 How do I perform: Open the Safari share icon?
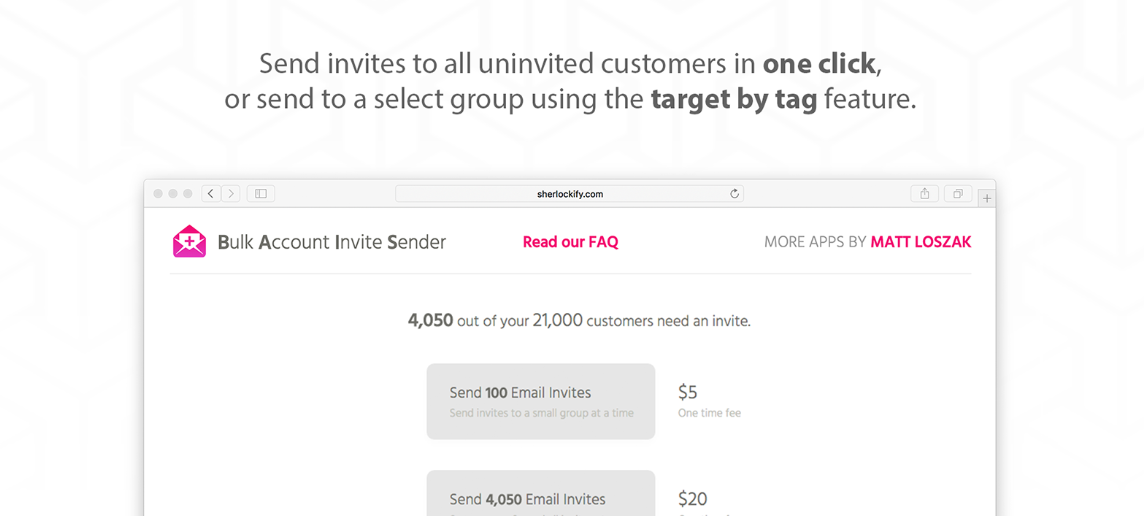[925, 194]
